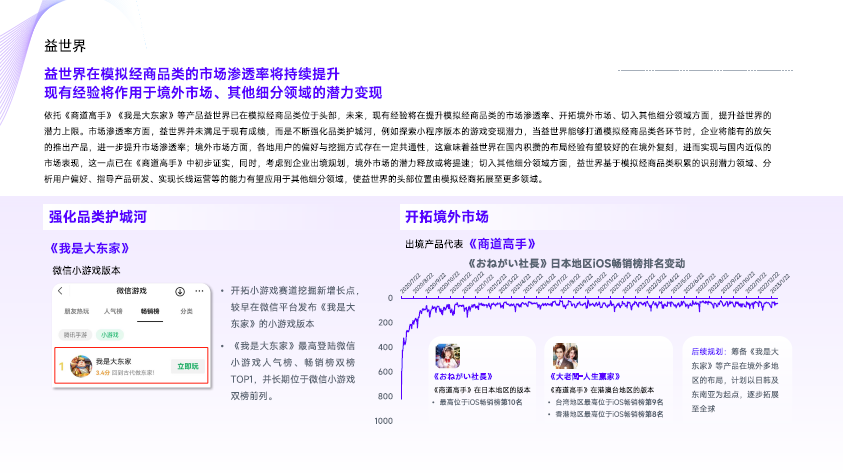
Task: Click the 3.4分 rating text
Action: coord(103,372)
